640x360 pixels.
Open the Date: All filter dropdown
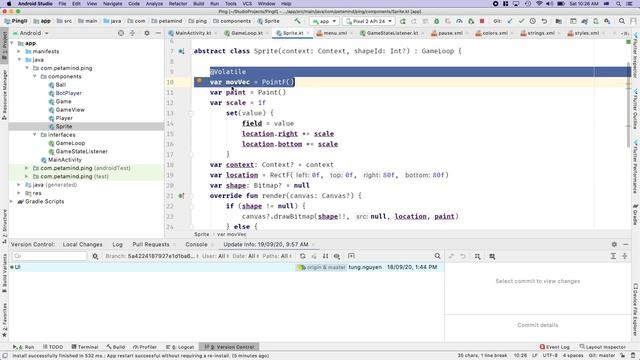(x=246, y=256)
